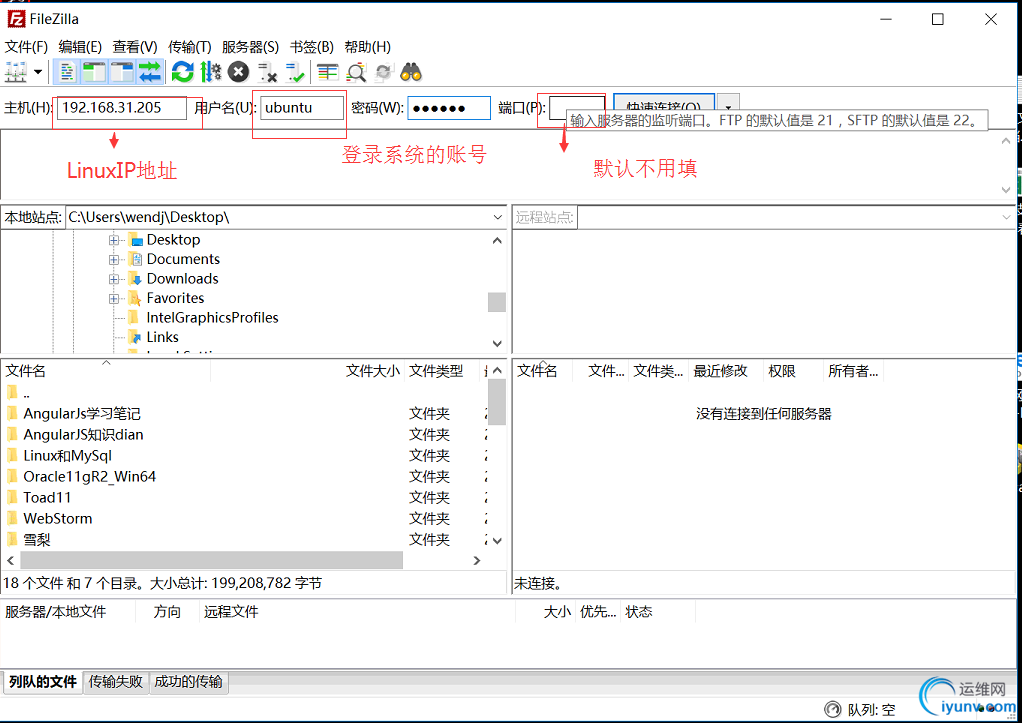Image resolution: width=1022 pixels, height=723 pixels.
Task: Select Documents folder in local tree
Action: (x=183, y=259)
